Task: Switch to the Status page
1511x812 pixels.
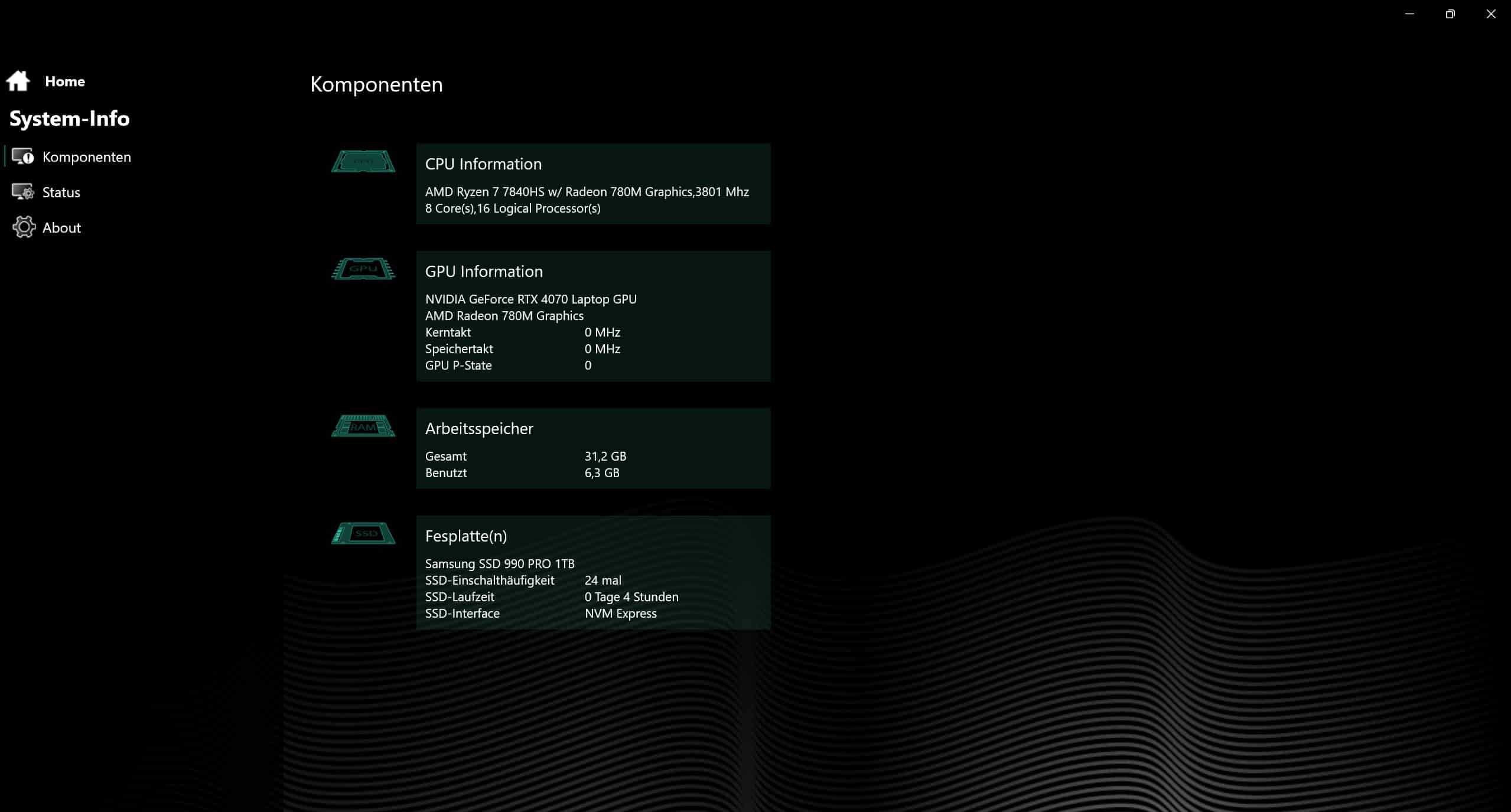Action: point(61,193)
